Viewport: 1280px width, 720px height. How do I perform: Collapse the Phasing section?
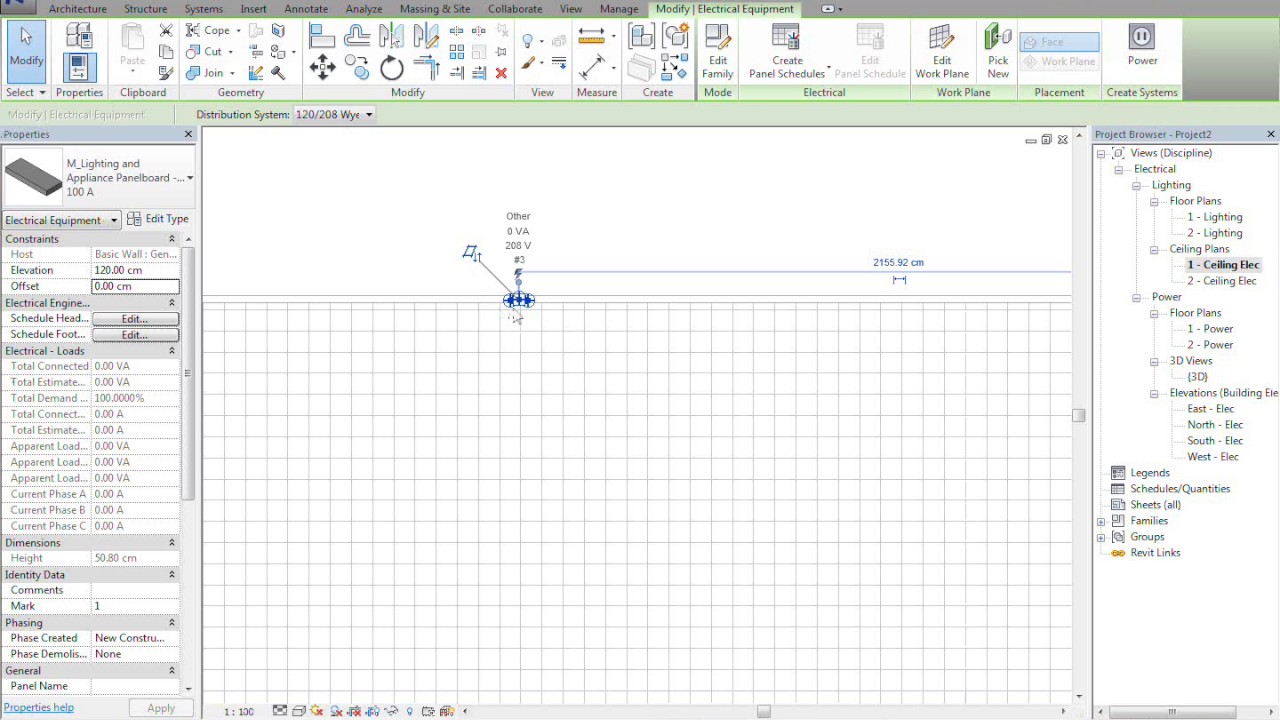[x=171, y=623]
